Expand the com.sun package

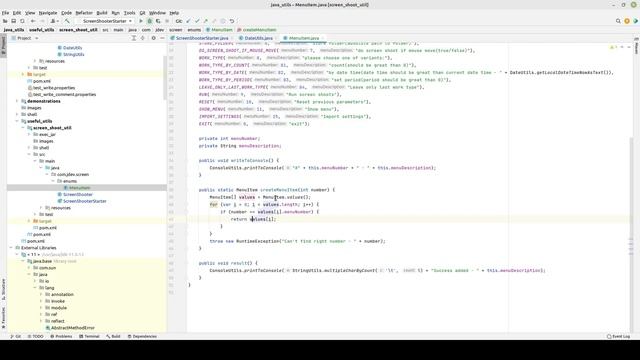tap(29, 268)
